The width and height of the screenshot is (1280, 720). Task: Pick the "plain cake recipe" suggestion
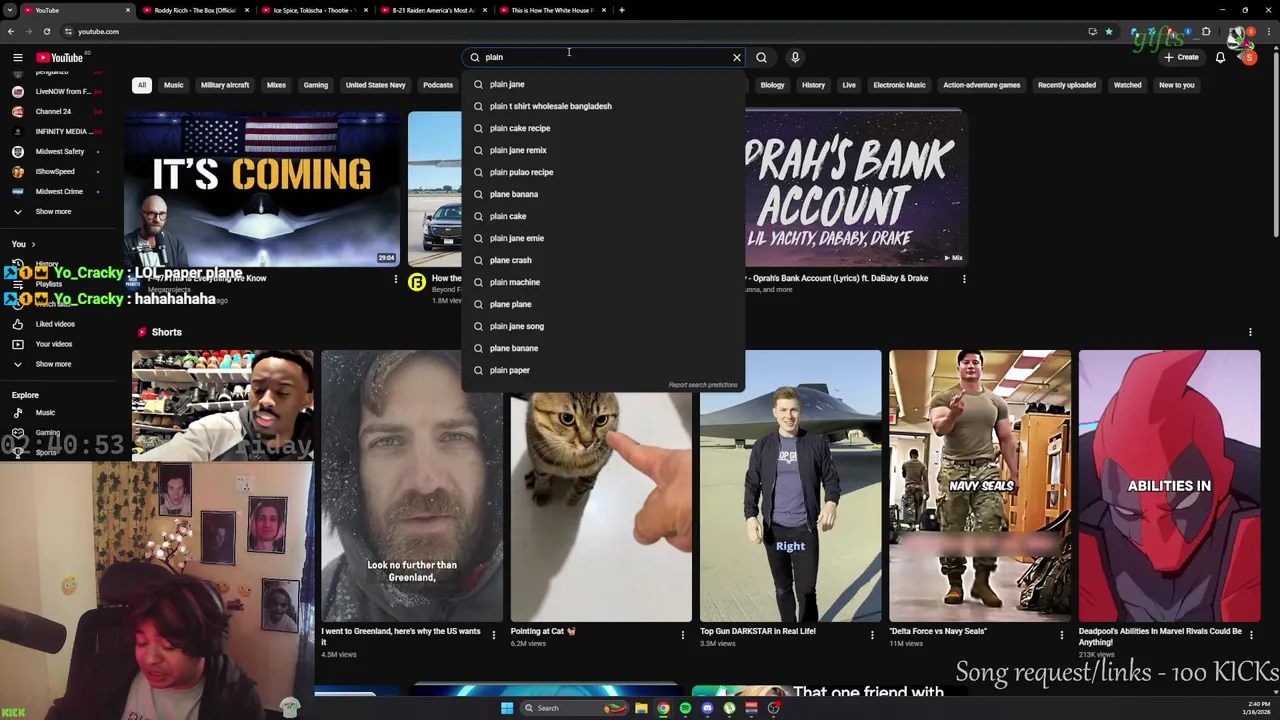pyautogui.click(x=603, y=128)
